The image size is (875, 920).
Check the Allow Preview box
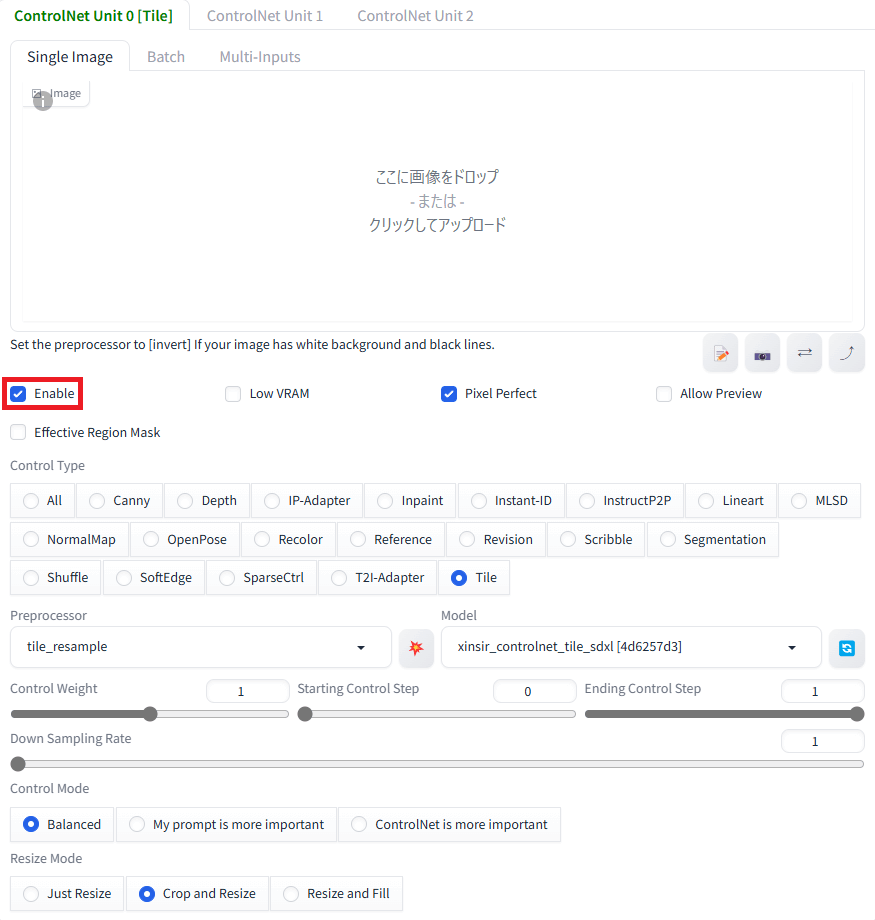[664, 394]
